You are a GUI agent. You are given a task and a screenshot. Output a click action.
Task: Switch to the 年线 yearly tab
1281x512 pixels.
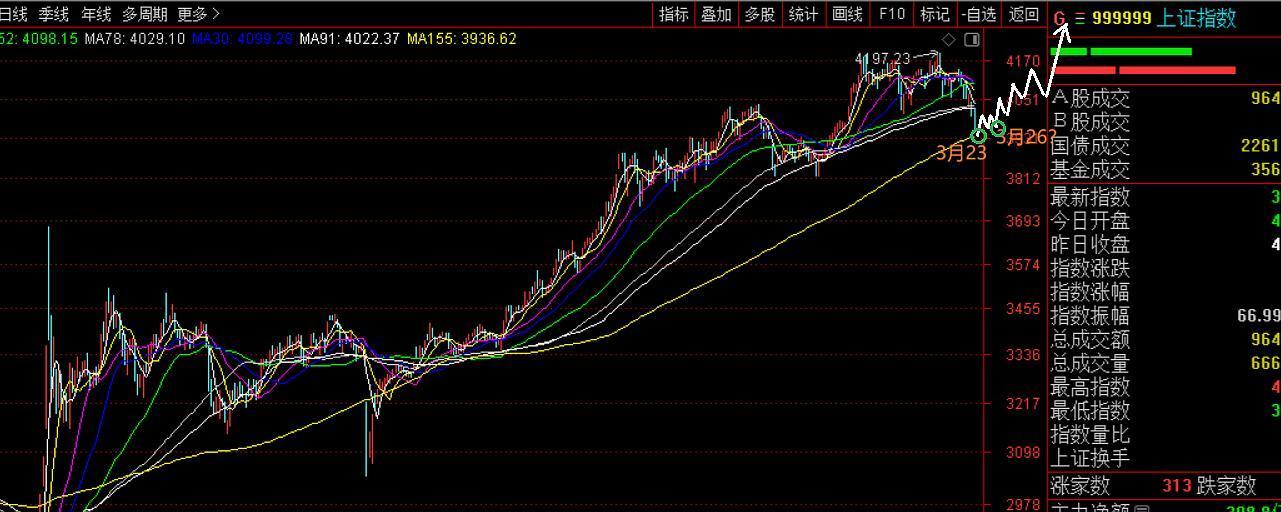click(x=96, y=14)
